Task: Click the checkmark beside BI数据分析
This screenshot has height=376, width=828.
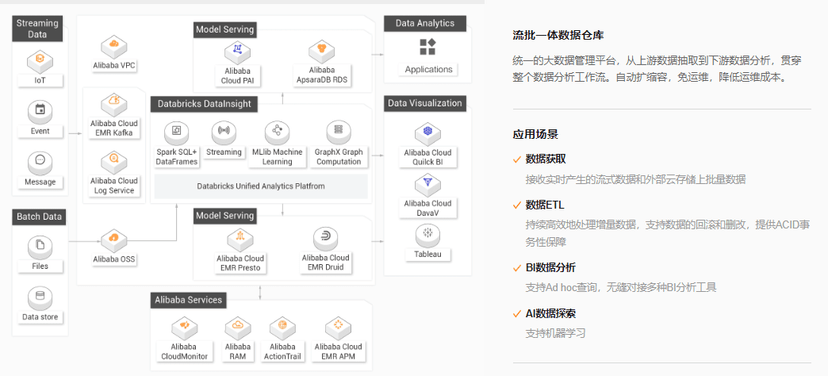Action: pyautogui.click(x=516, y=268)
